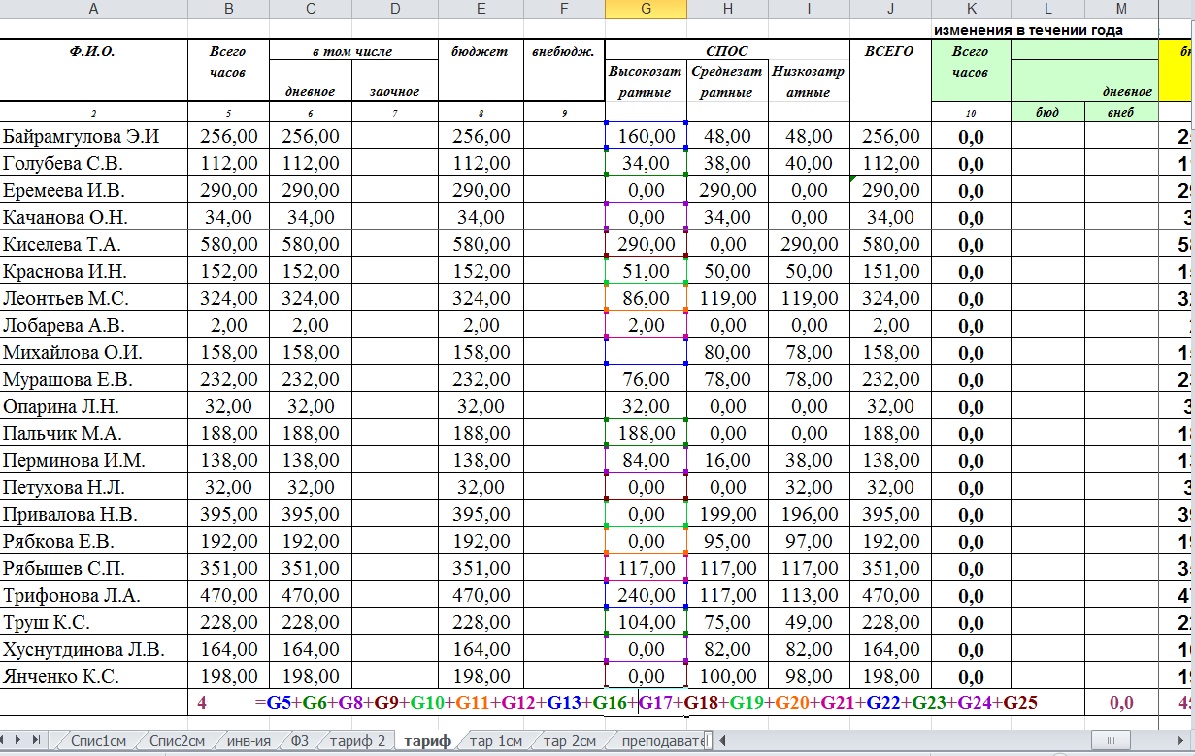Click the empty G cell in Михайлова row
The width and height of the screenshot is (1195, 756).
pos(646,352)
